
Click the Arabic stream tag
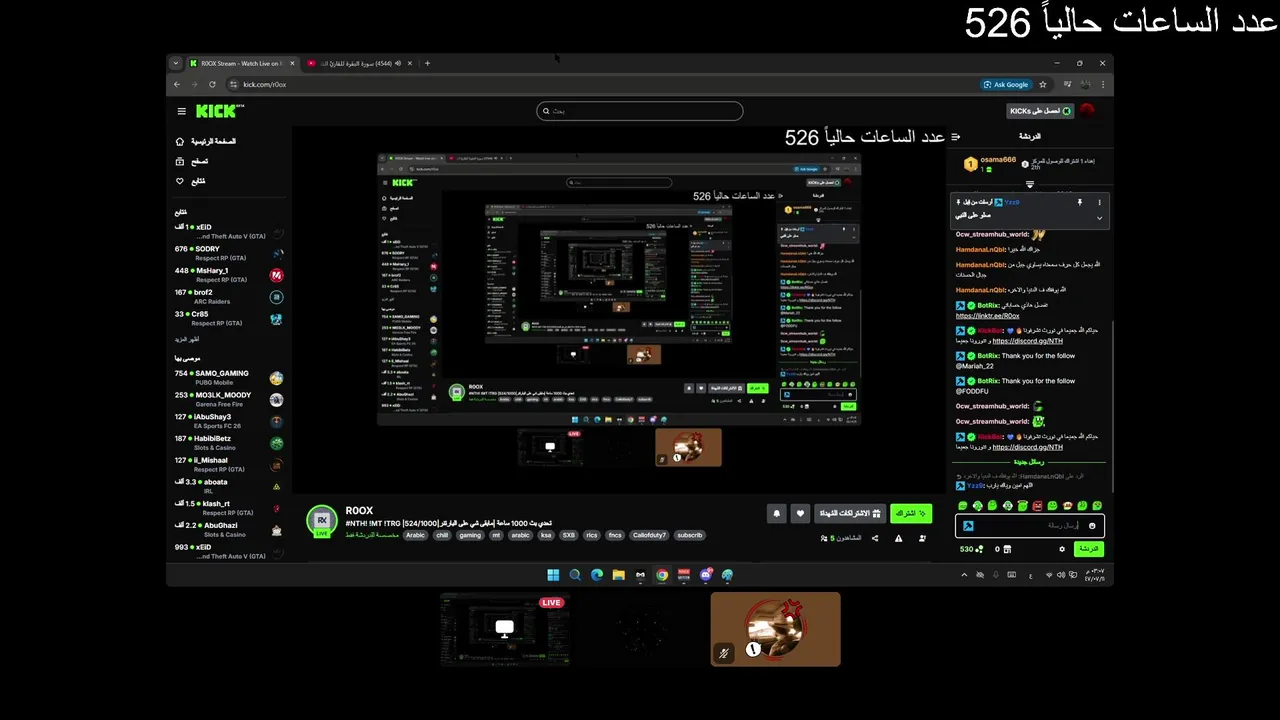[415, 535]
